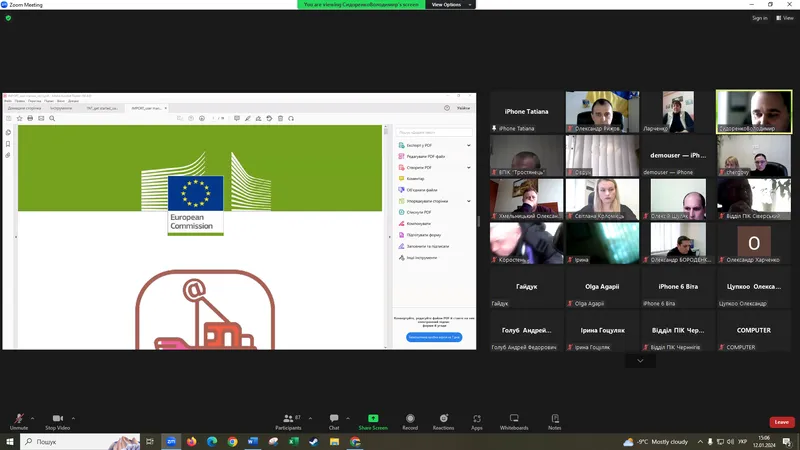Show next page of gallery participants
Viewport: 800px width, 450px height.
click(x=640, y=361)
